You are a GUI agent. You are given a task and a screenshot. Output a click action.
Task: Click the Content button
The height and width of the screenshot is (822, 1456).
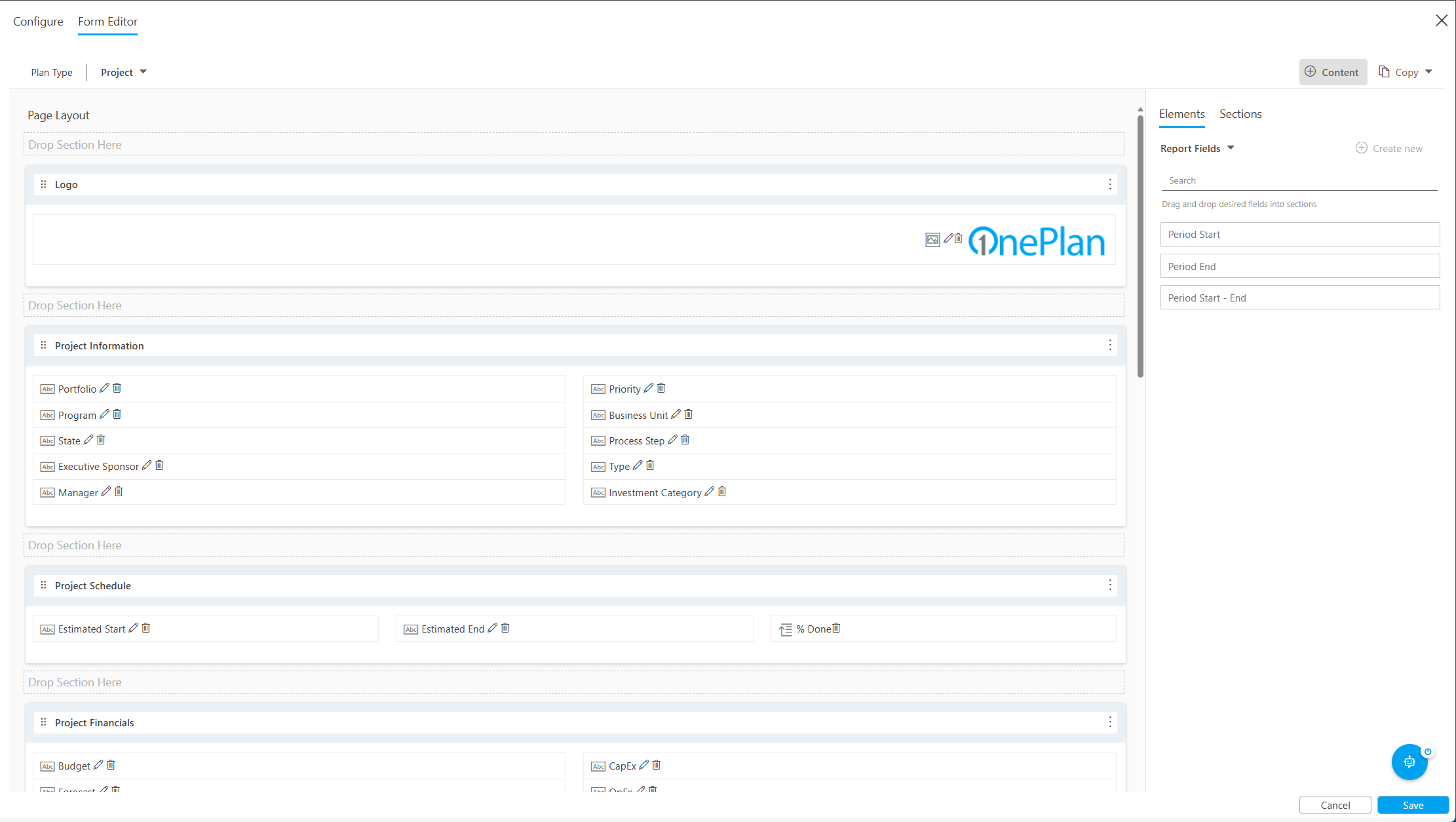click(x=1333, y=72)
